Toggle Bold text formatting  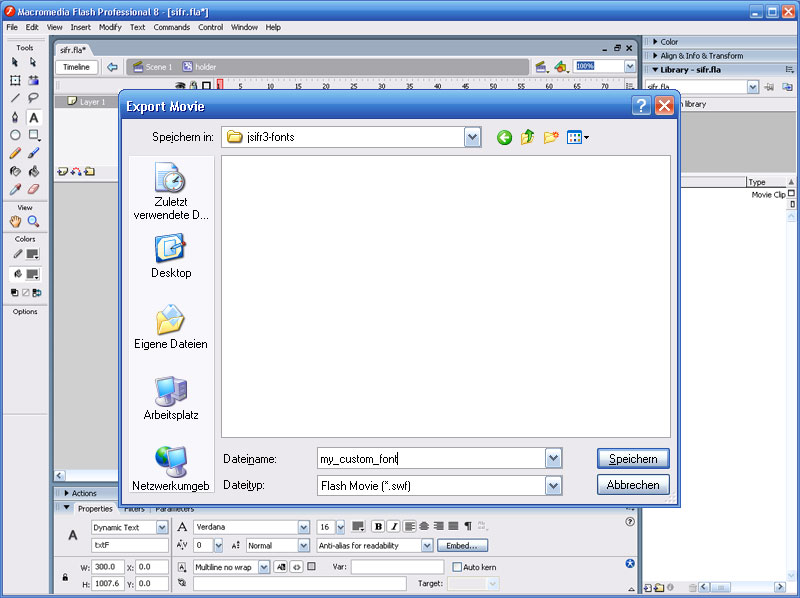pos(378,527)
